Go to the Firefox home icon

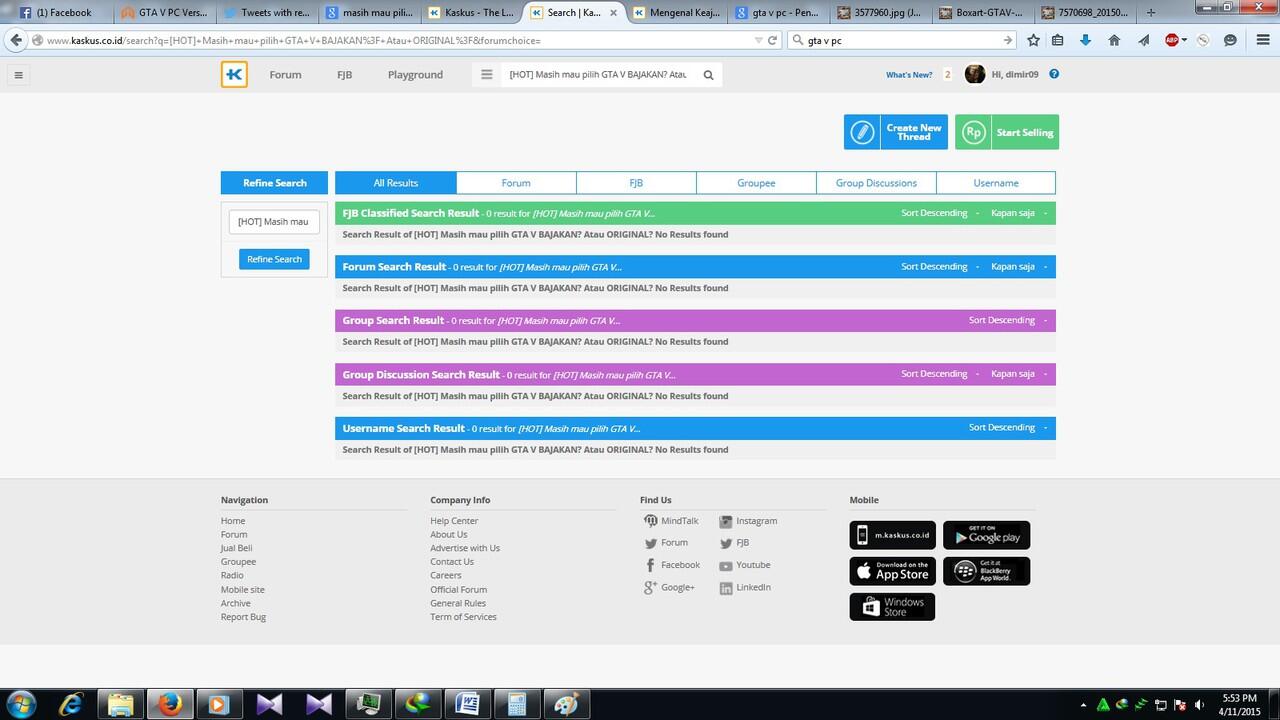coord(1114,40)
